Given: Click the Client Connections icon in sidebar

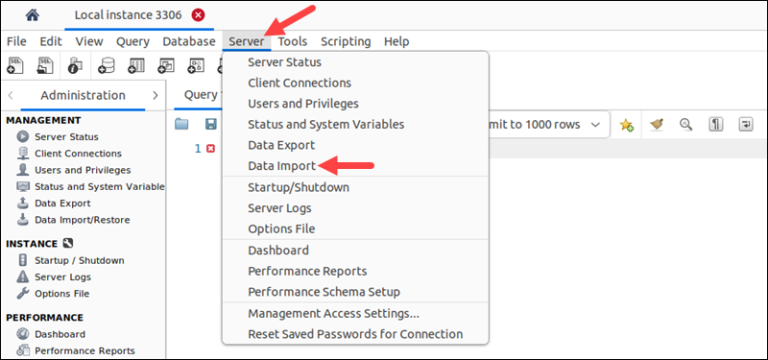Looking at the screenshot, I should tap(23, 153).
